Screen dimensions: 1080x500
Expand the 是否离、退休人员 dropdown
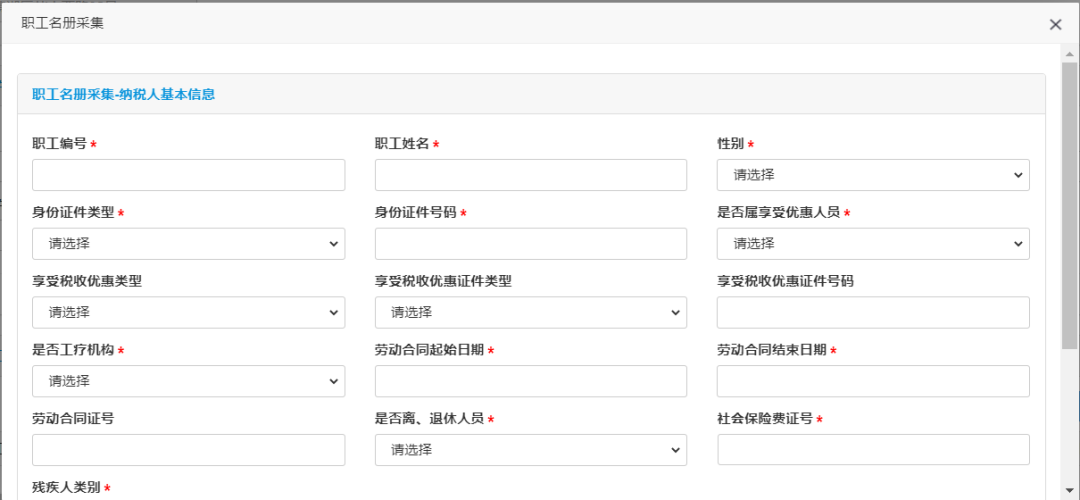531,450
